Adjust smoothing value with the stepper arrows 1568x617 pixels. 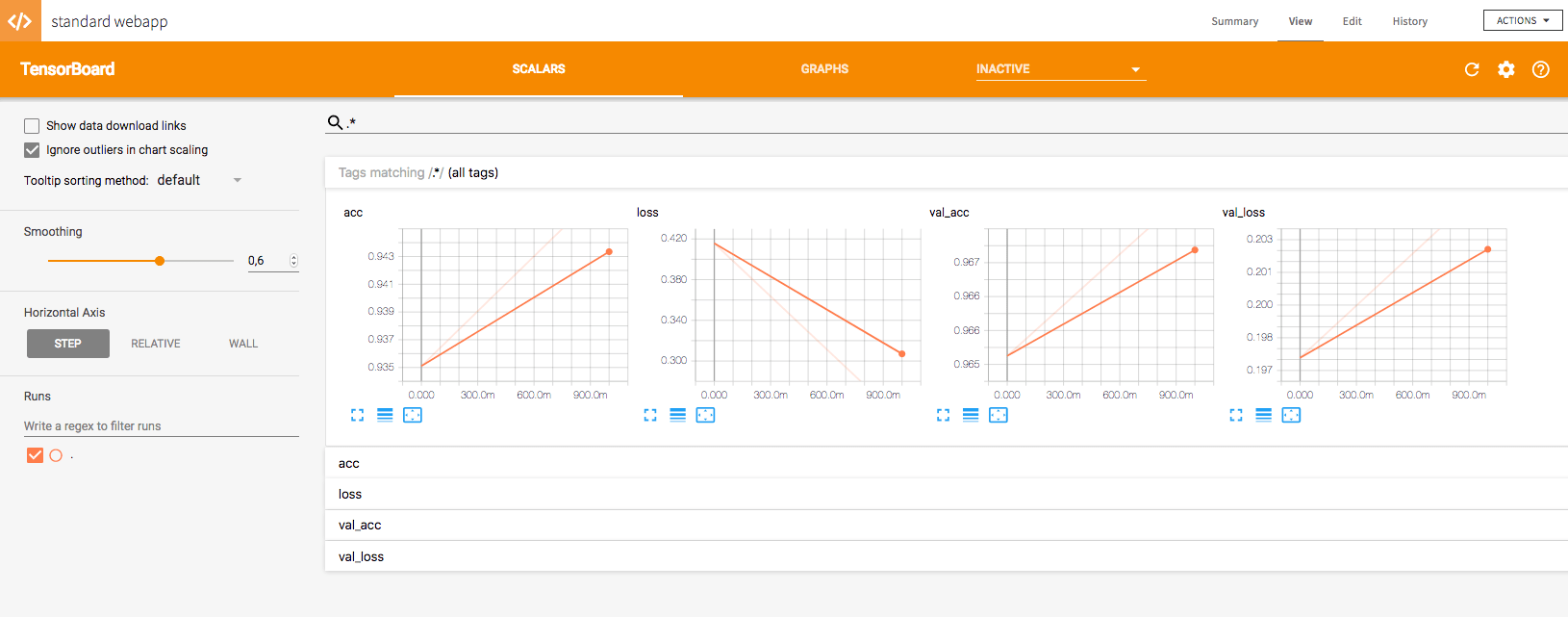click(294, 261)
